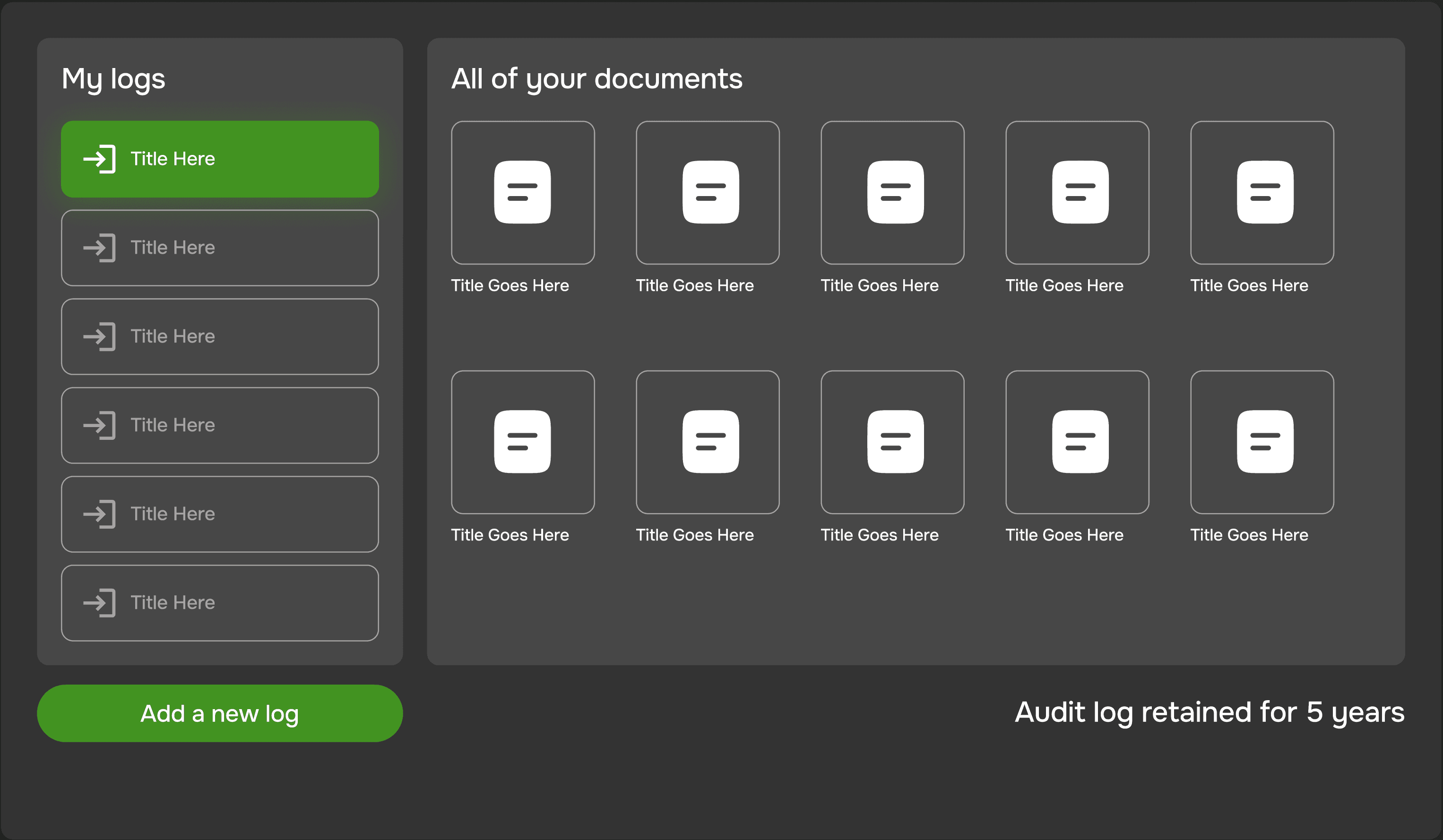Open the first document icon in the top row

click(x=523, y=192)
